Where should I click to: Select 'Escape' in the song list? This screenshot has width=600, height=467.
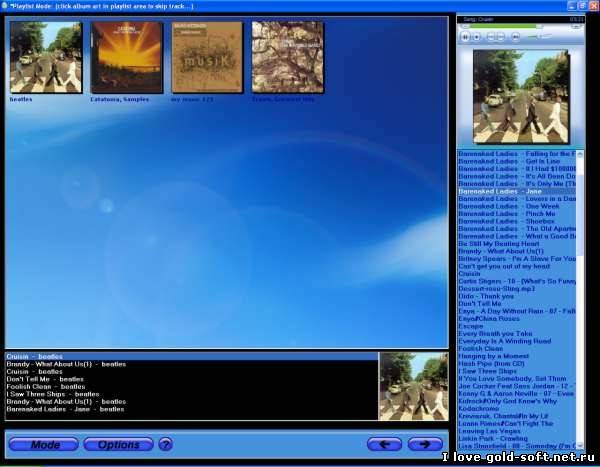pyautogui.click(x=517, y=326)
